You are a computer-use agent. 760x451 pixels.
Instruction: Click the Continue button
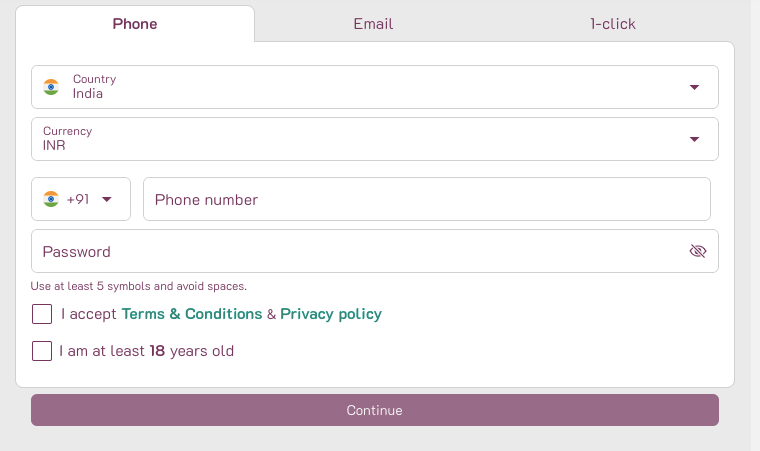tap(375, 410)
